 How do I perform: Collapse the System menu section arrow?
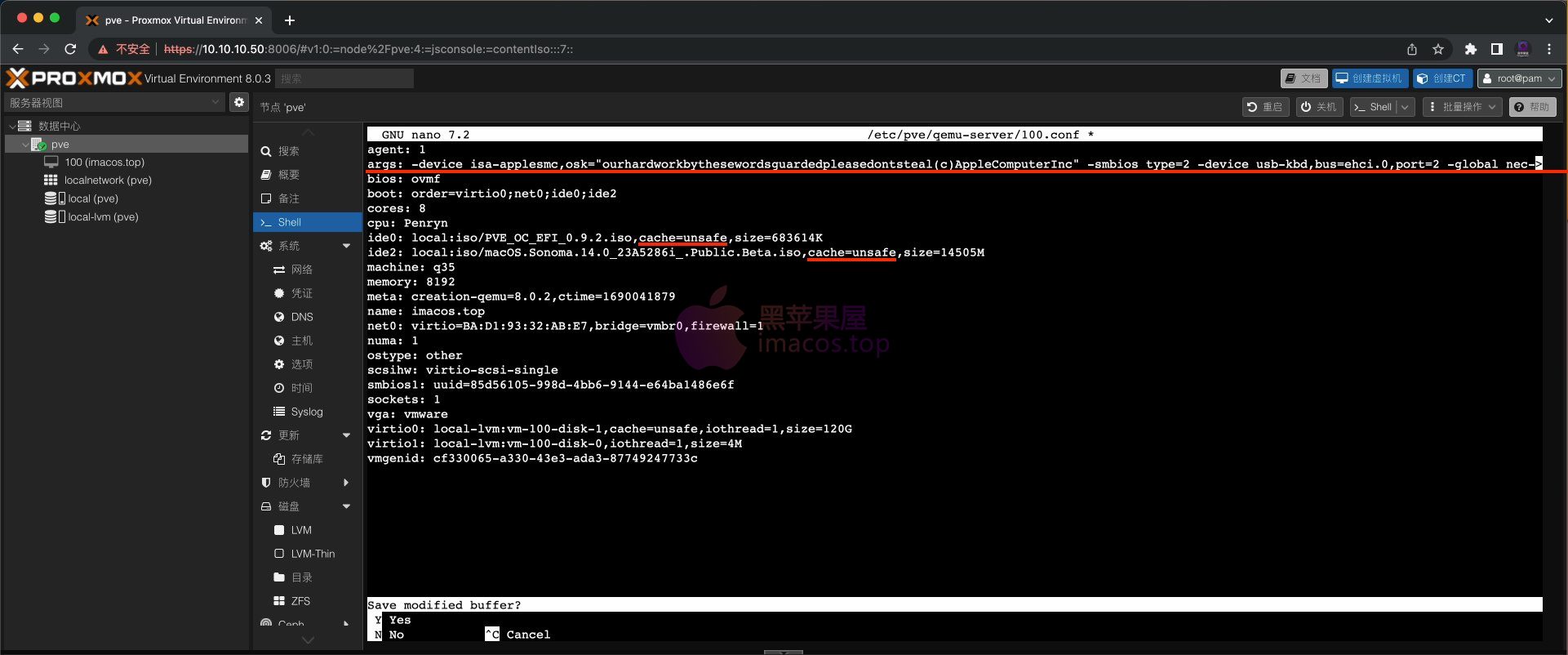(346, 246)
